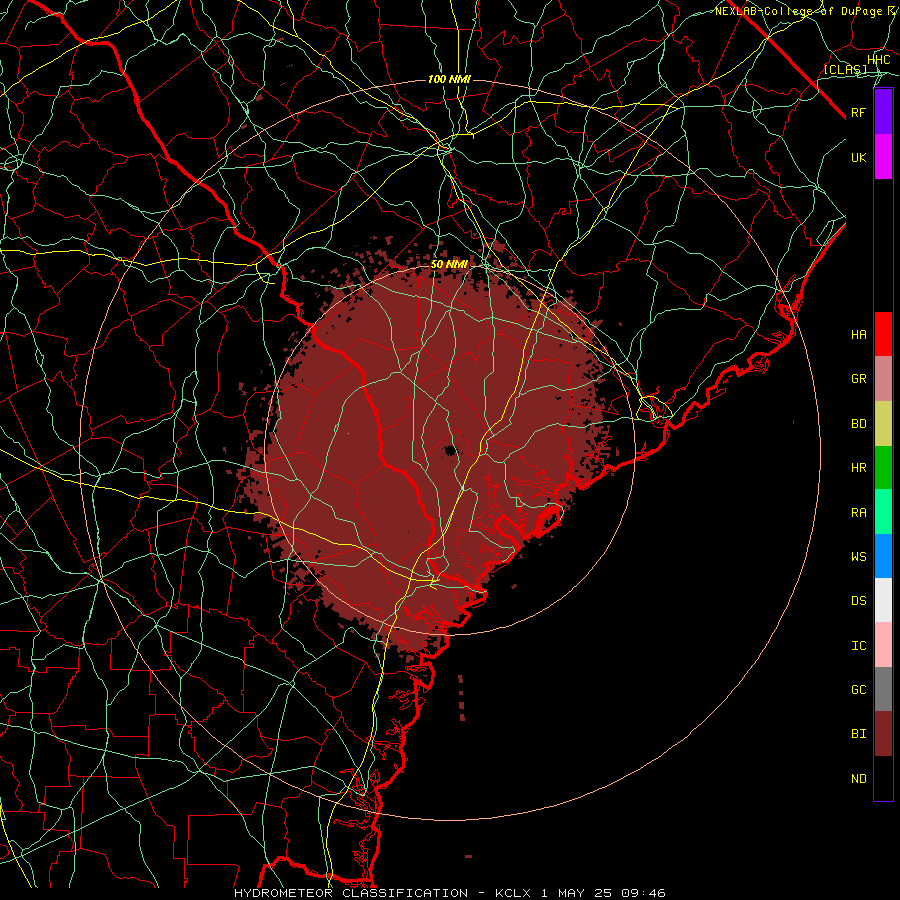The width and height of the screenshot is (900, 900).
Task: Click the DS white legend swatch
Action: point(883,600)
